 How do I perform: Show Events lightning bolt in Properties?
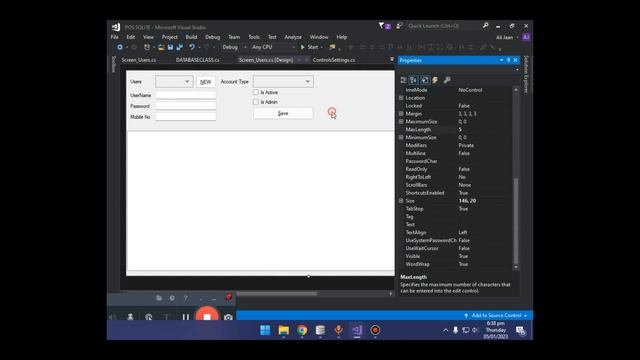point(435,80)
